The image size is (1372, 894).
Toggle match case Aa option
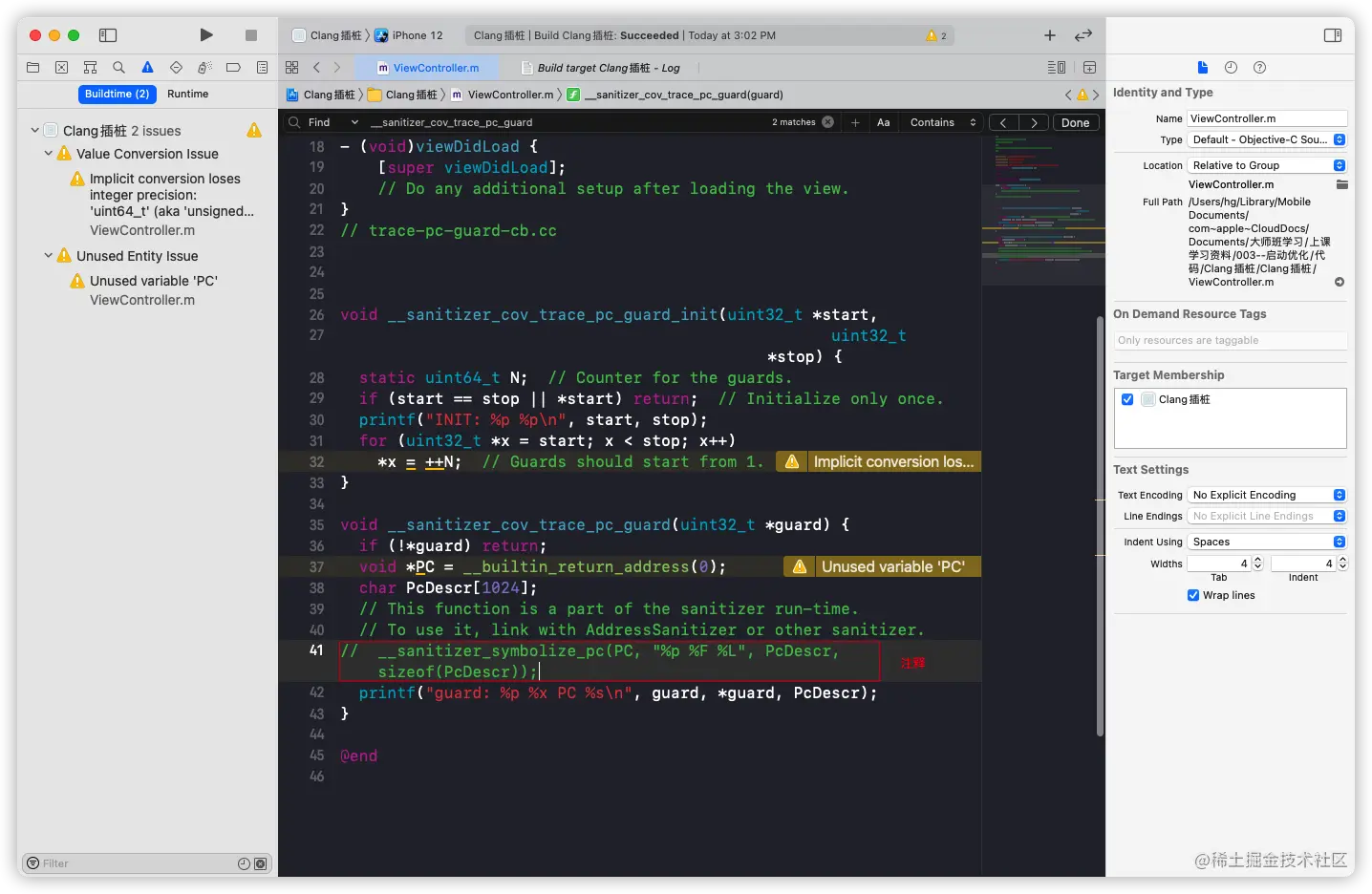(884, 122)
